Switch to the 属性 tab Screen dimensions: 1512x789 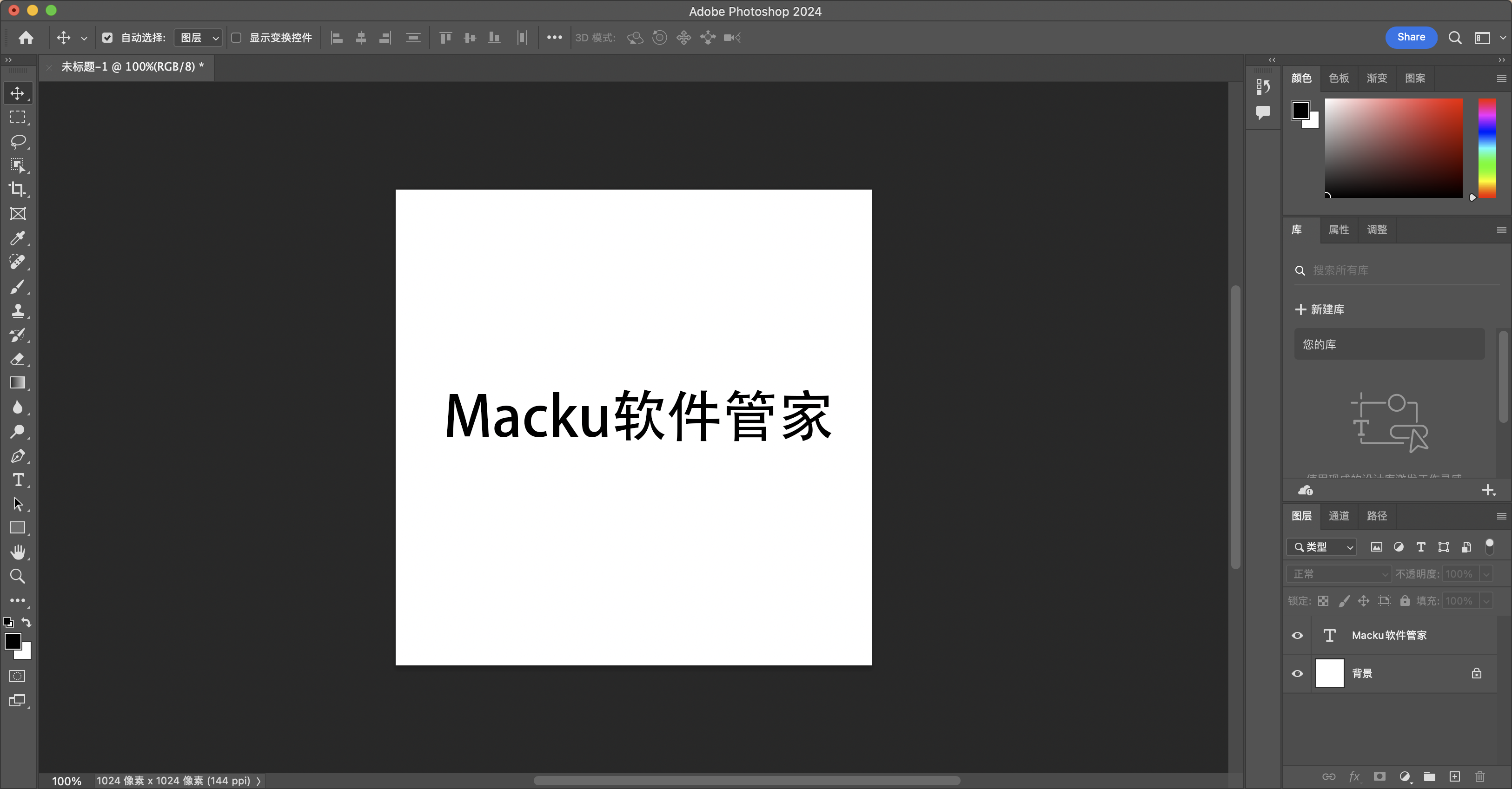click(x=1339, y=230)
